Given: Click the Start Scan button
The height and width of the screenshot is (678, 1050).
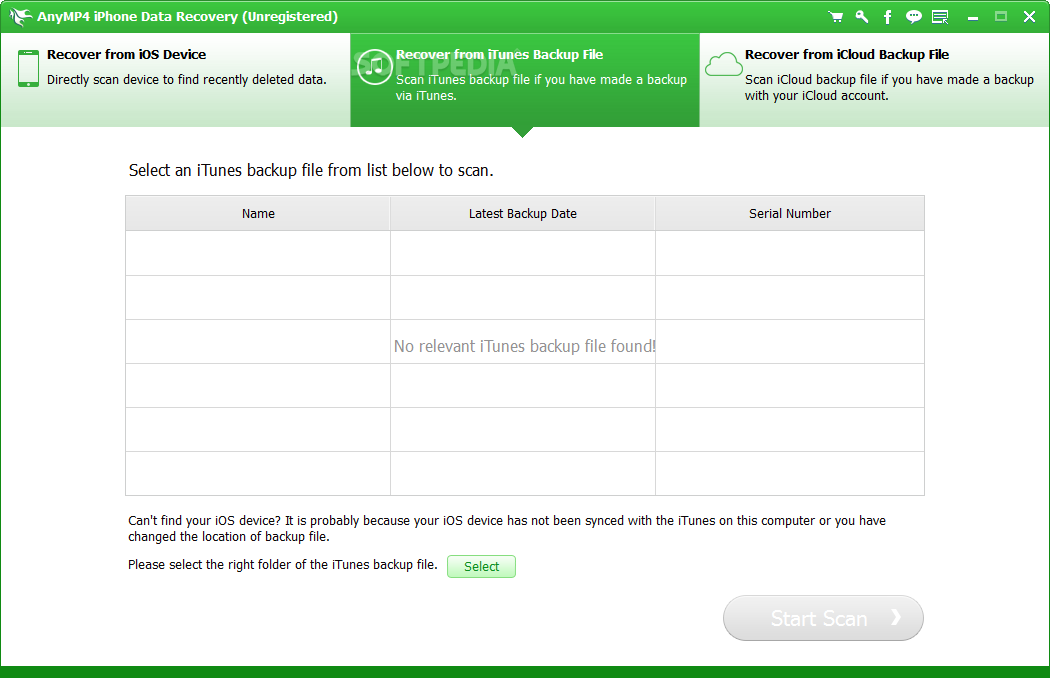Looking at the screenshot, I should coord(823,618).
